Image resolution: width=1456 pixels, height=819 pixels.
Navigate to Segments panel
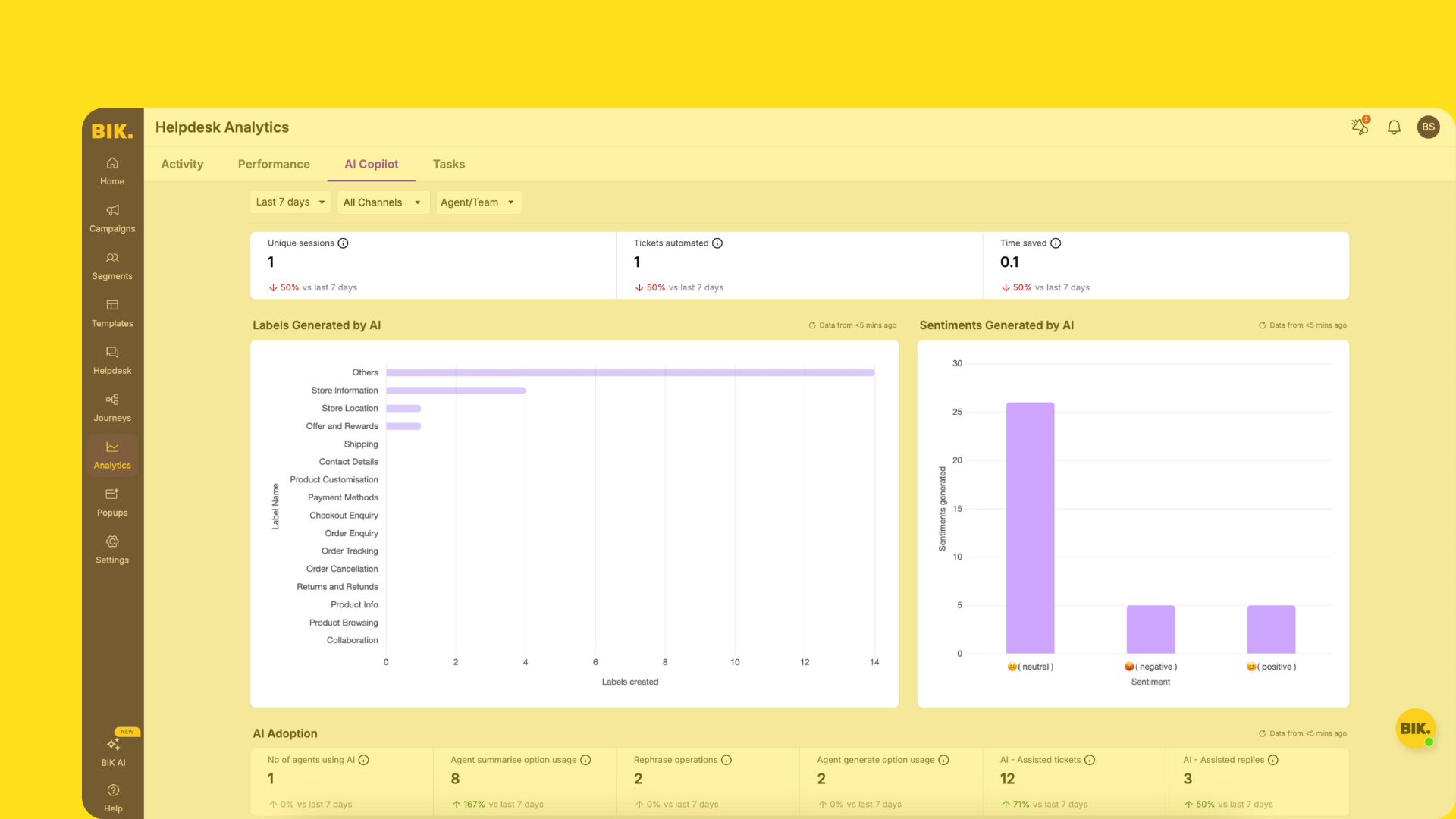click(x=112, y=265)
